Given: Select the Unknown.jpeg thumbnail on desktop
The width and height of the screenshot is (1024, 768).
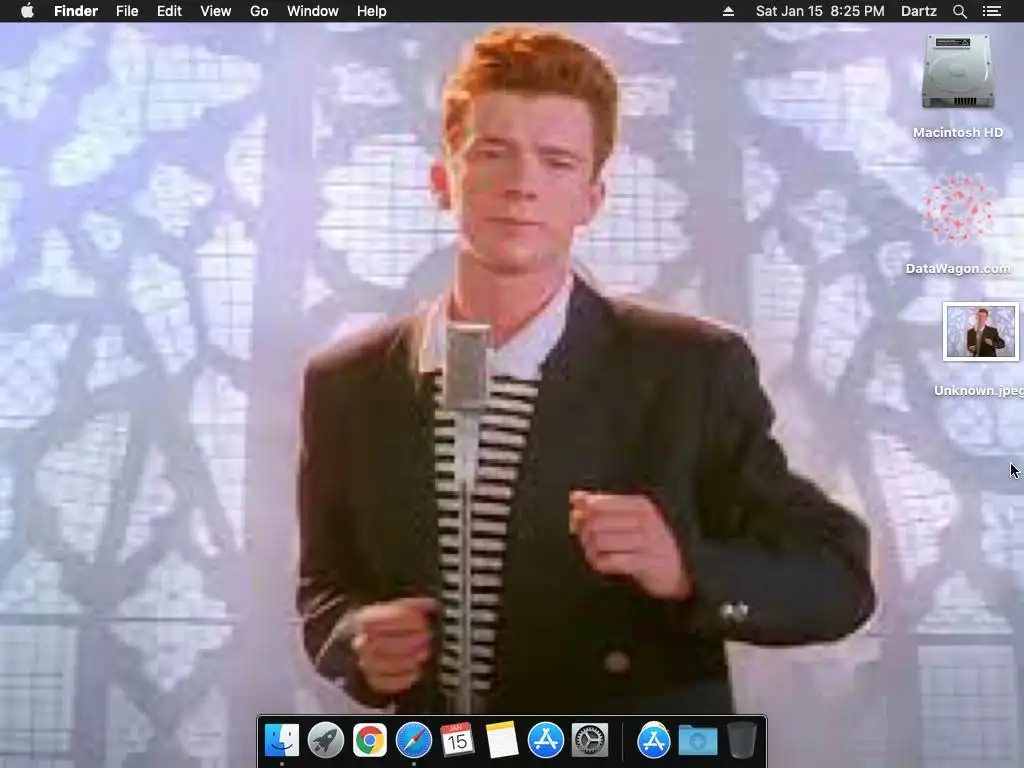Looking at the screenshot, I should pyautogui.click(x=981, y=332).
